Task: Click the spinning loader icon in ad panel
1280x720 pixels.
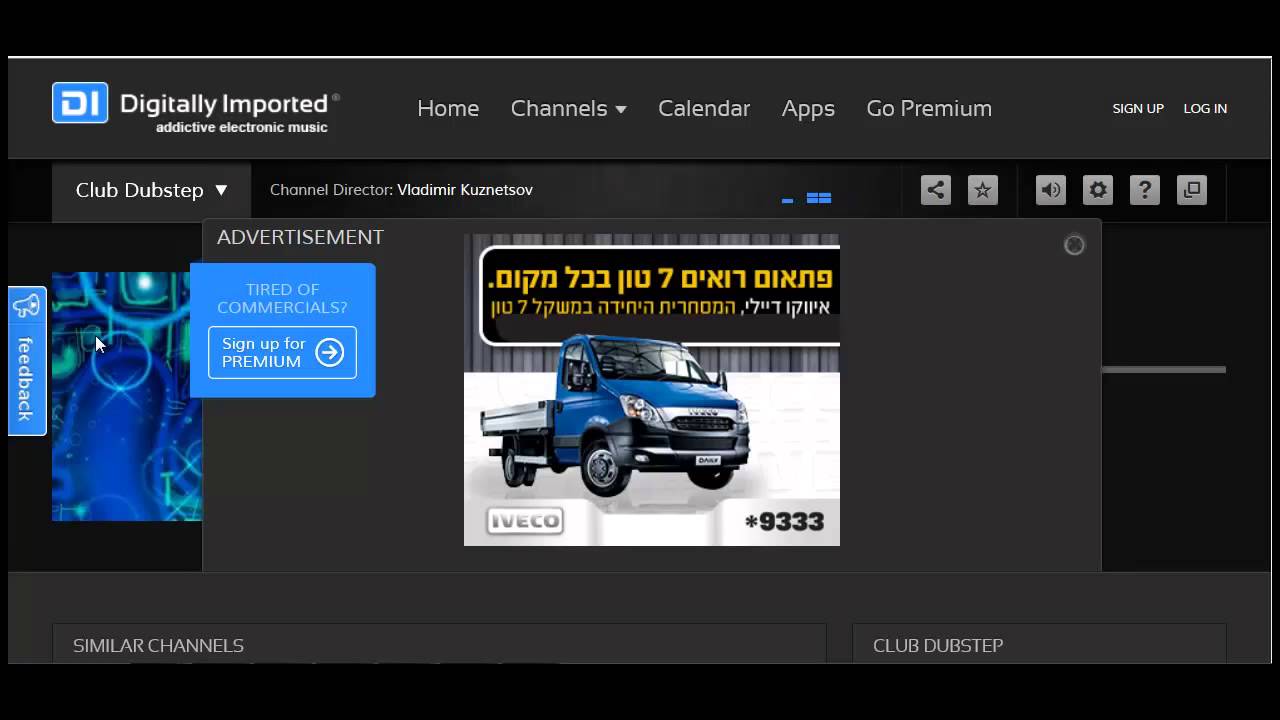Action: [1074, 245]
